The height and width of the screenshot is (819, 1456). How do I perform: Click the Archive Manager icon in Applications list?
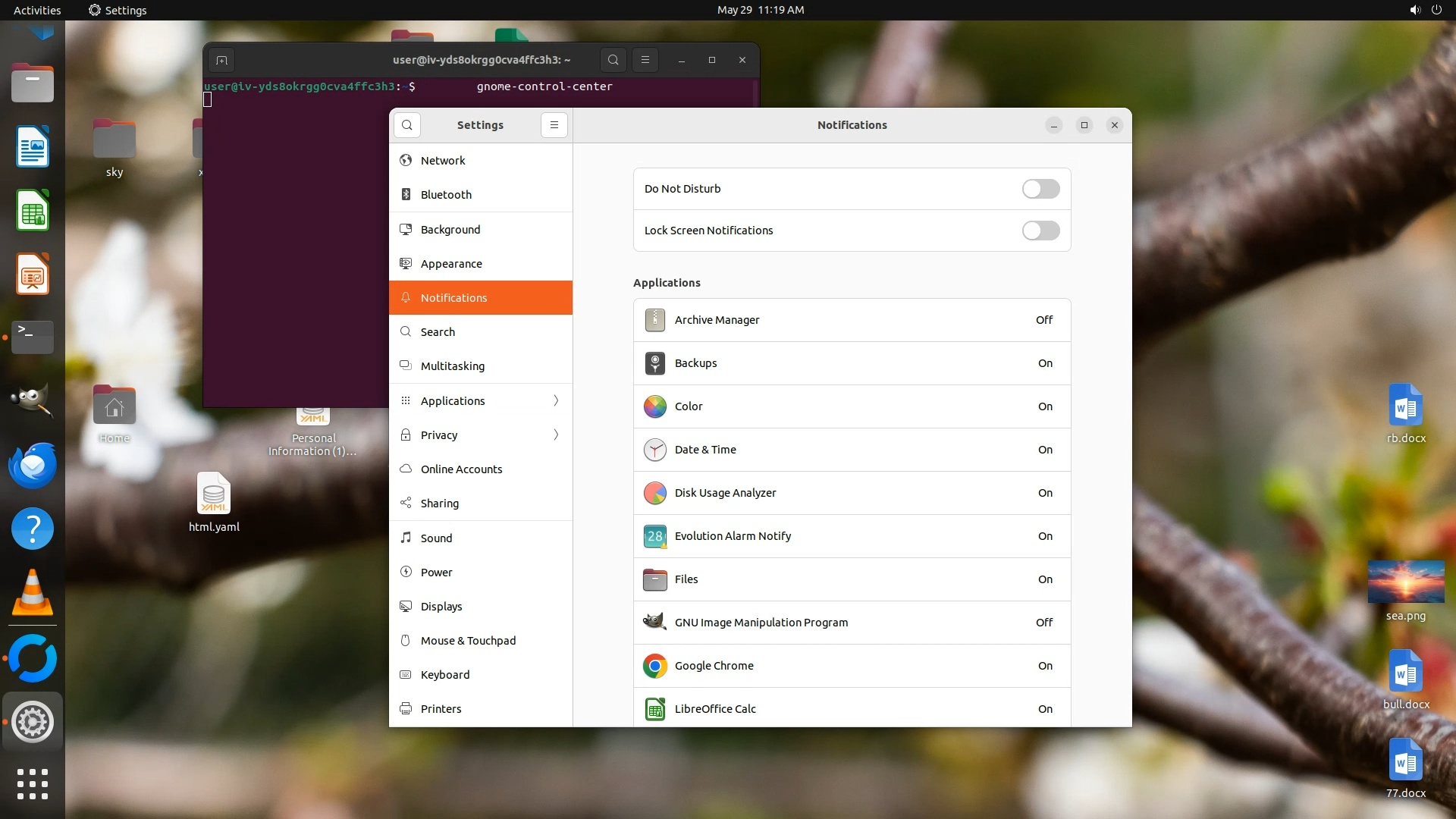pos(654,320)
